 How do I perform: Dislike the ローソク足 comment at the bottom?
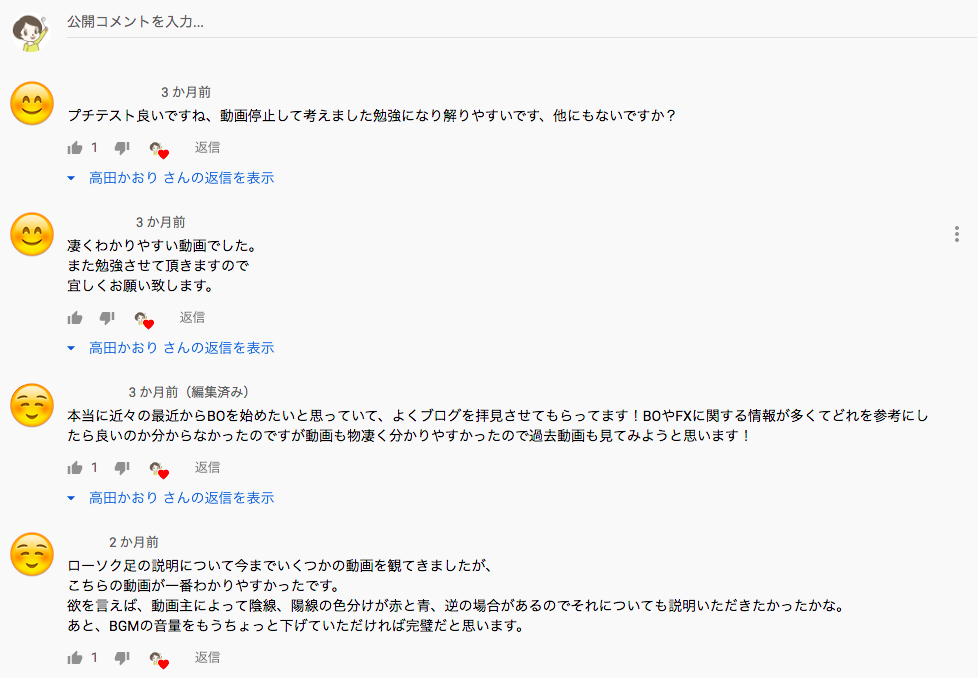(120, 657)
